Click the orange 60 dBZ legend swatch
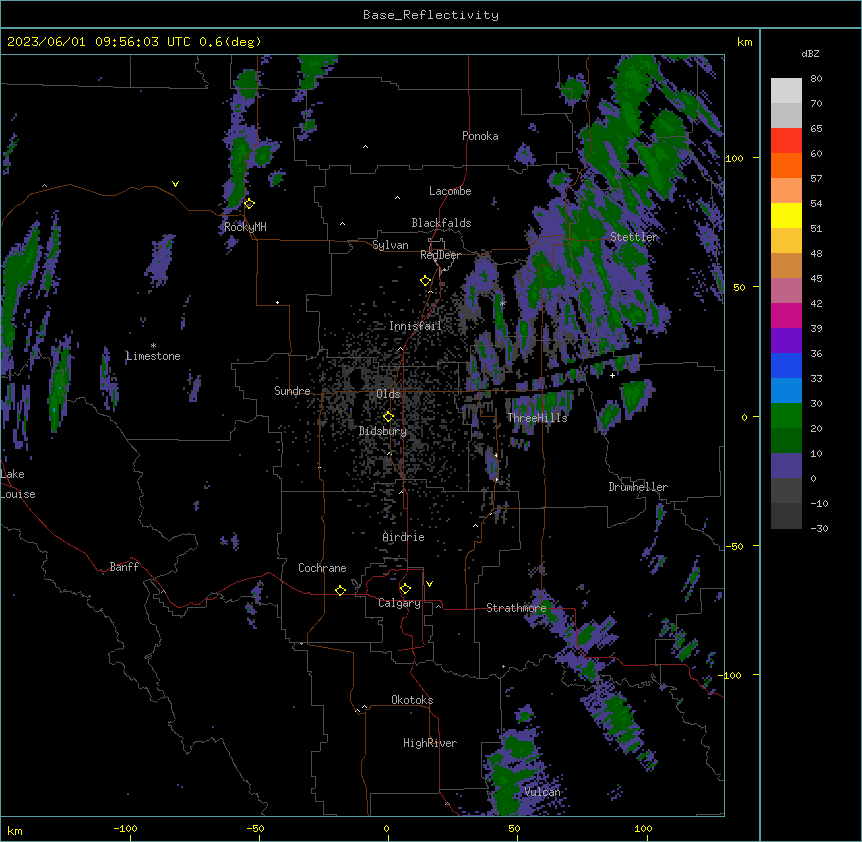 [786, 165]
